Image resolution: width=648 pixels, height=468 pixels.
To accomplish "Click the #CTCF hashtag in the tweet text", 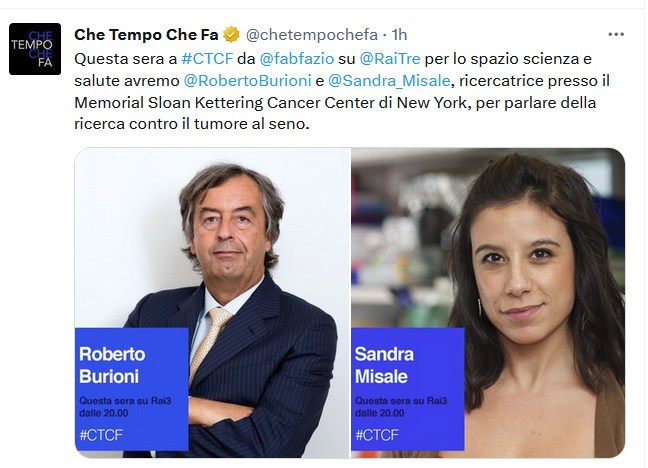I will pyautogui.click(x=207, y=57).
